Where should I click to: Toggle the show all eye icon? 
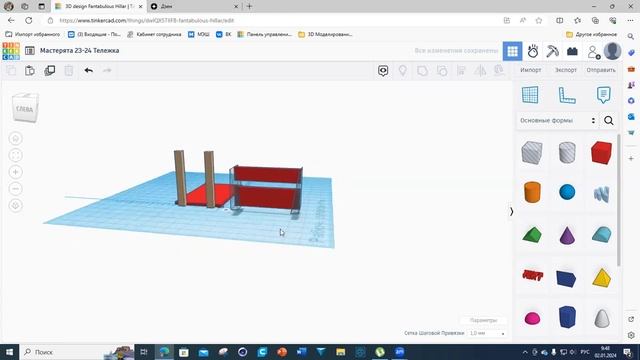coord(383,71)
